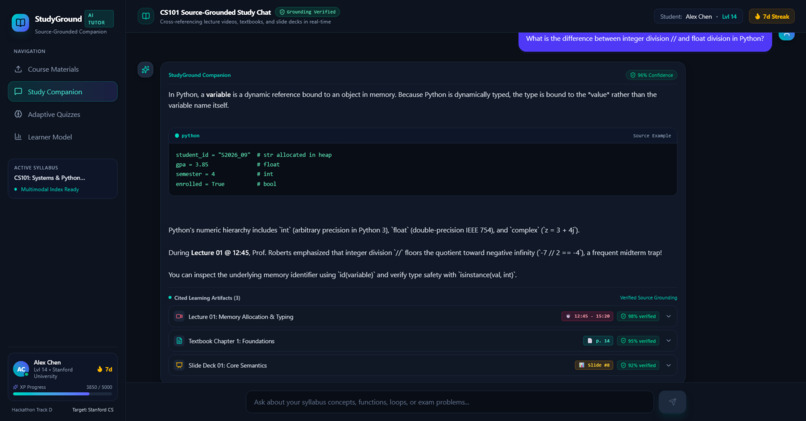This screenshot has width=806, height=421.
Task: Click the Multimodal Index Ready status
Action: [x=50, y=189]
